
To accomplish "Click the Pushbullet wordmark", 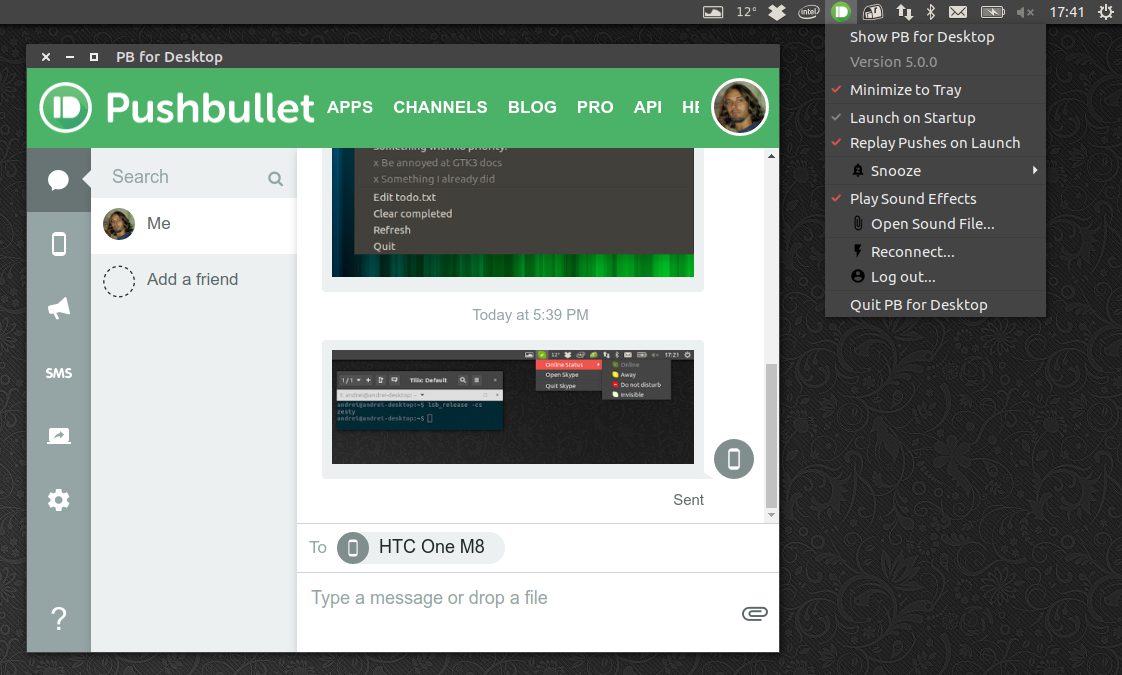I will pos(210,108).
